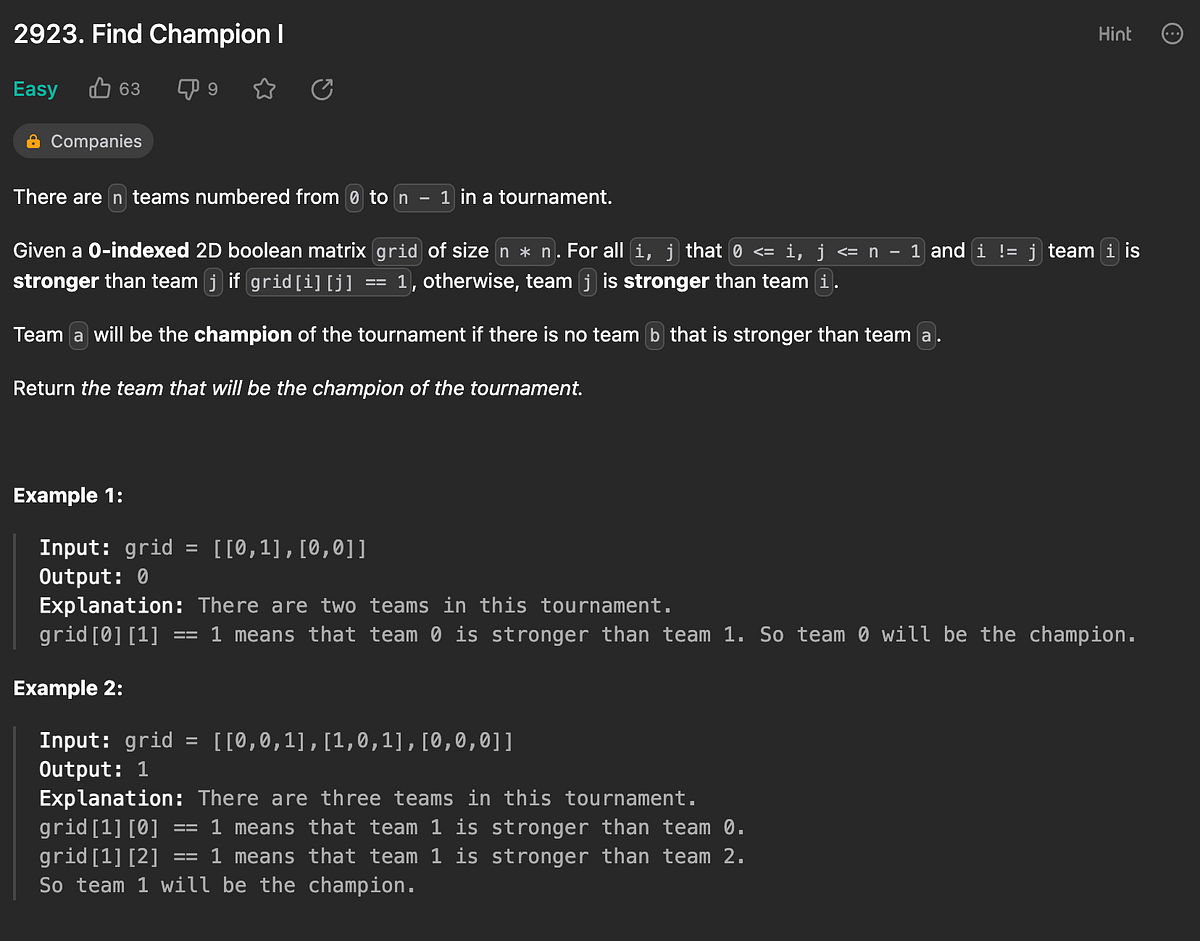Image resolution: width=1200 pixels, height=941 pixels.
Task: Click the star icon next to the share icon
Action: tap(263, 89)
